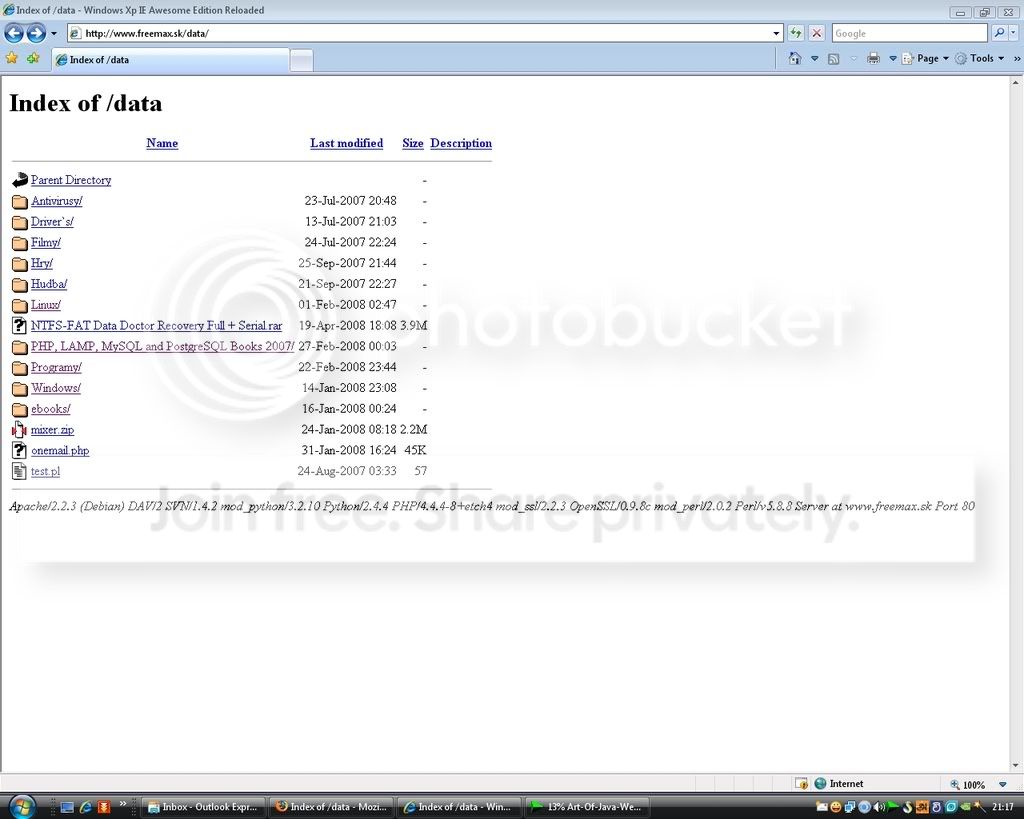Open the Filmy/ folder link
Viewport: 1024px width, 819px height.
point(46,242)
